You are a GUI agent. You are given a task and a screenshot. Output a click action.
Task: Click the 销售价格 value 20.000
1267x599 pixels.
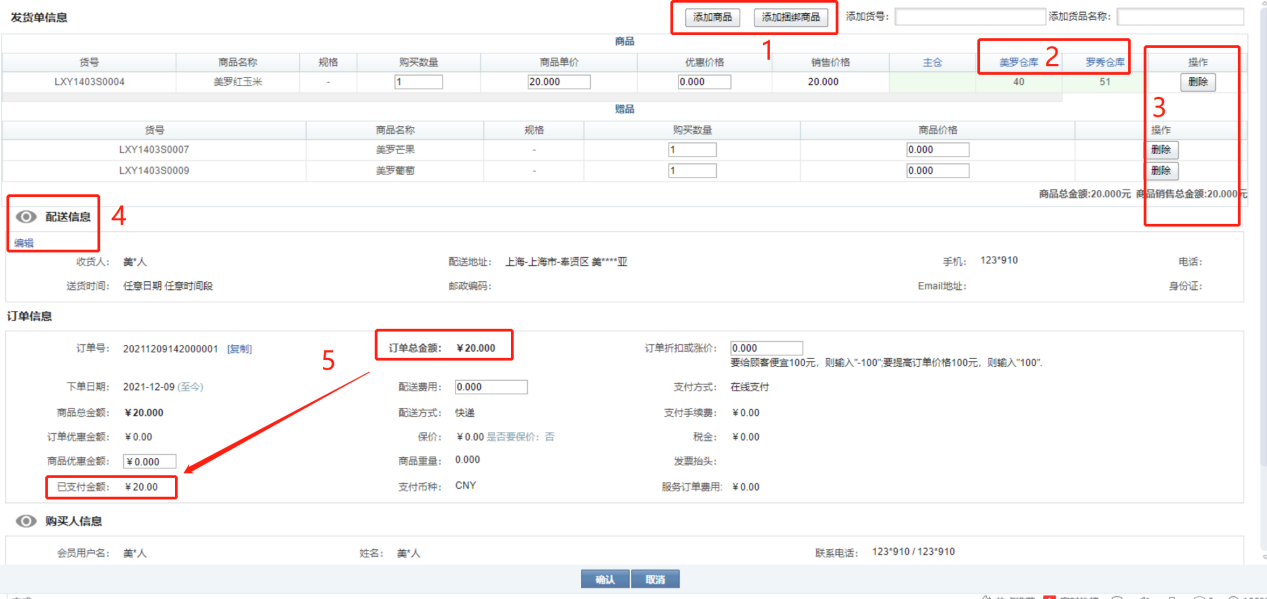(823, 82)
